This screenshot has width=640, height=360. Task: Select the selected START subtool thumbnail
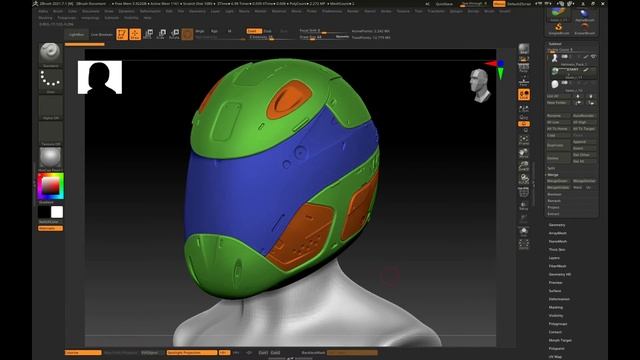pyautogui.click(x=555, y=72)
